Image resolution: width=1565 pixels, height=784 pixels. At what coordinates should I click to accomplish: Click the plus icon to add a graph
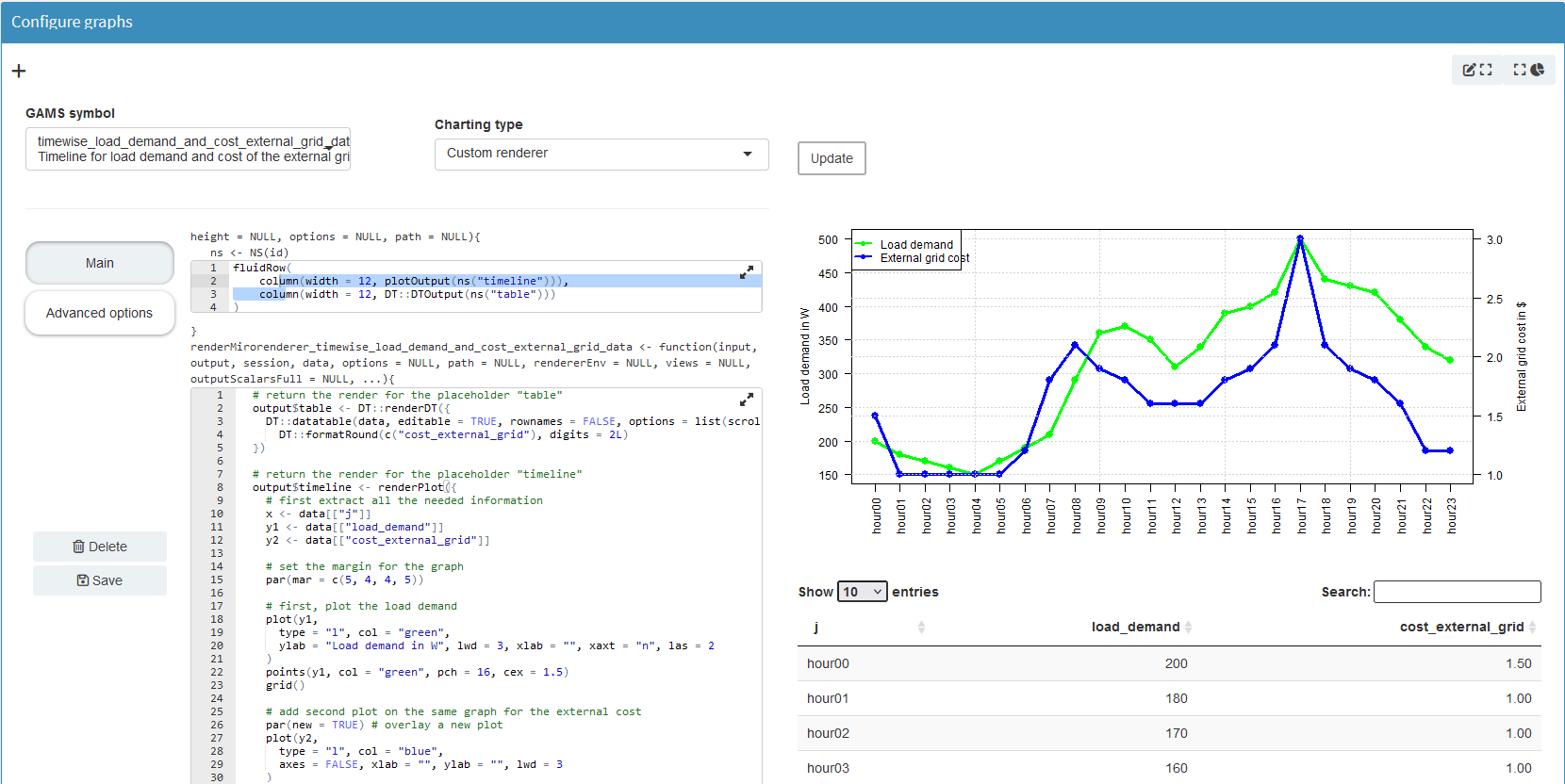(19, 71)
